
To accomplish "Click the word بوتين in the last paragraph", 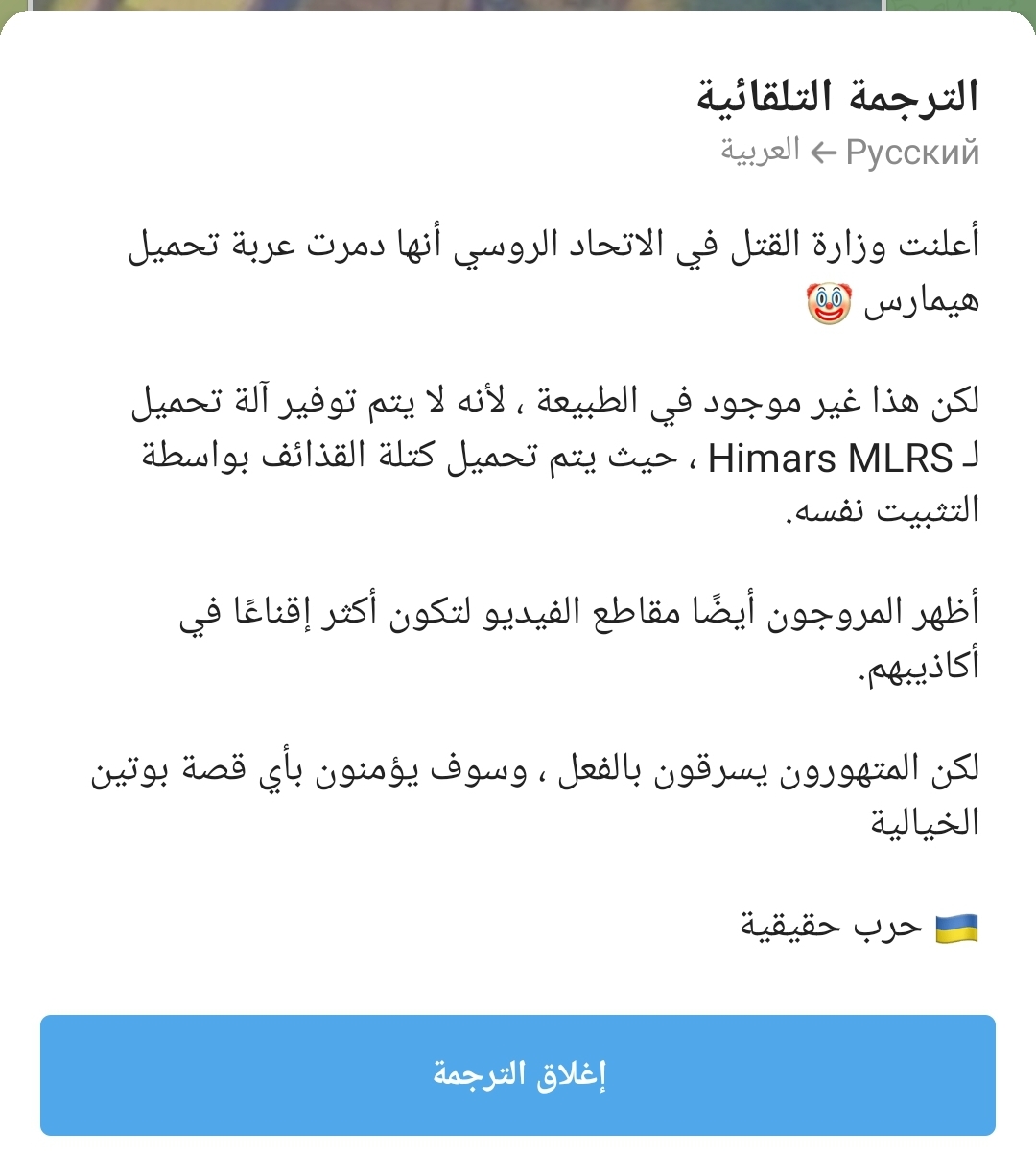I will 131,770.
